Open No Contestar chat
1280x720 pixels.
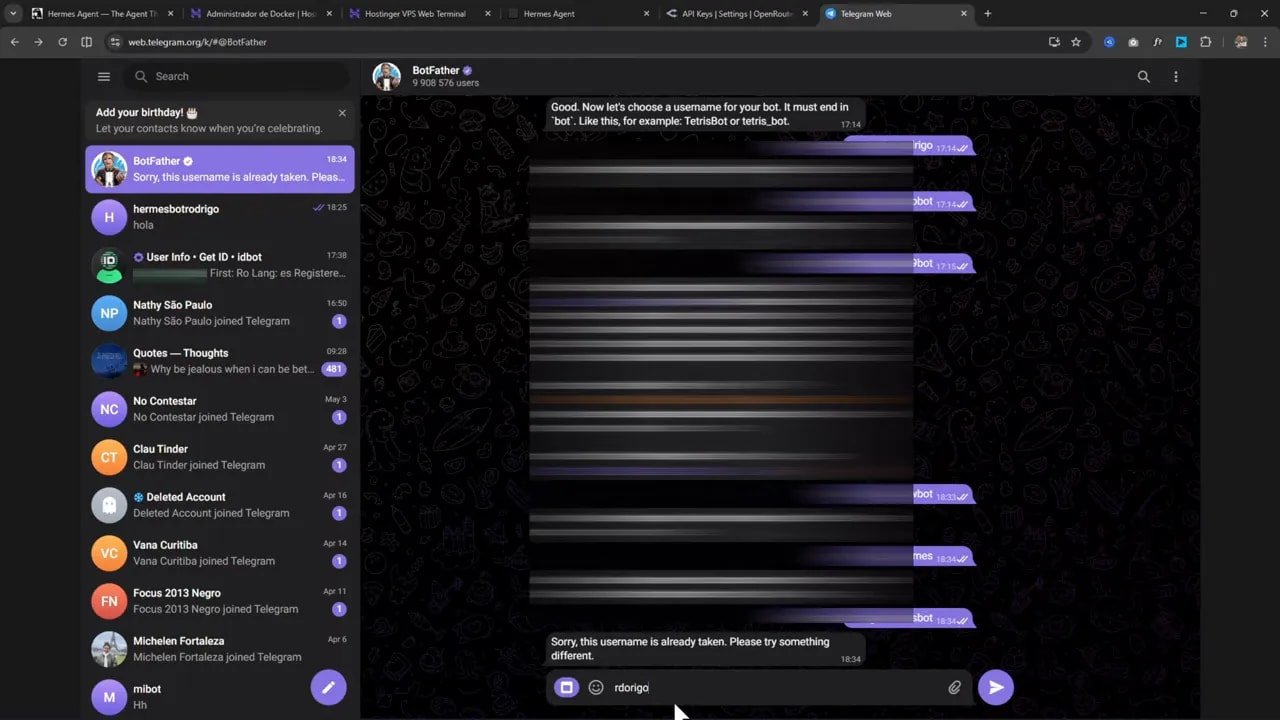click(x=220, y=409)
